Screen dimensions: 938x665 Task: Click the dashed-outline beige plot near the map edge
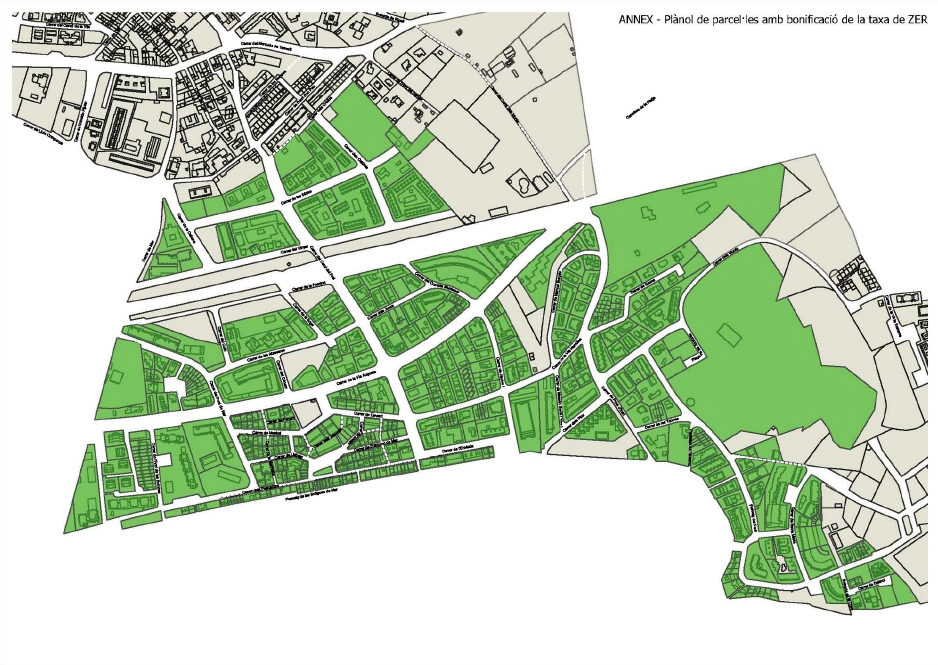576,182
